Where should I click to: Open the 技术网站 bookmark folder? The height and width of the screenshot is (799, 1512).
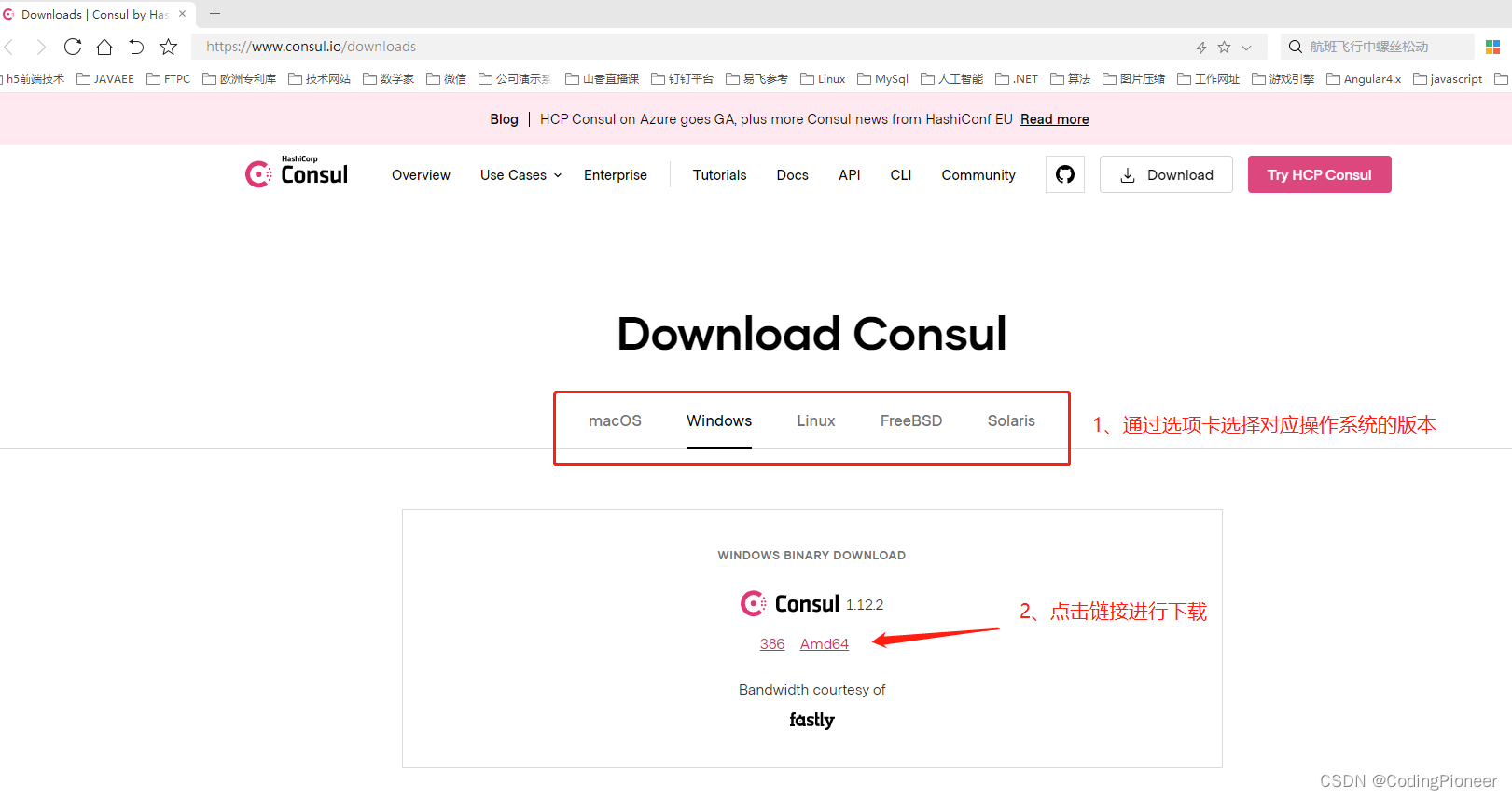320,79
